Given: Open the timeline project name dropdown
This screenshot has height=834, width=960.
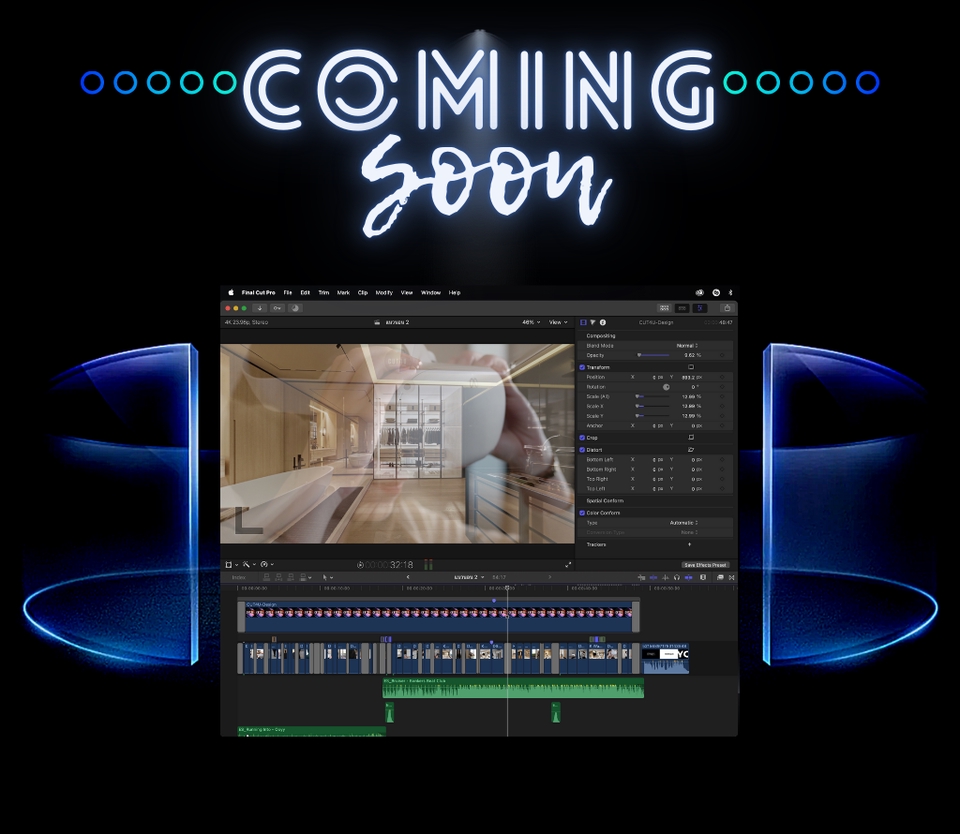Looking at the screenshot, I should tap(469, 577).
